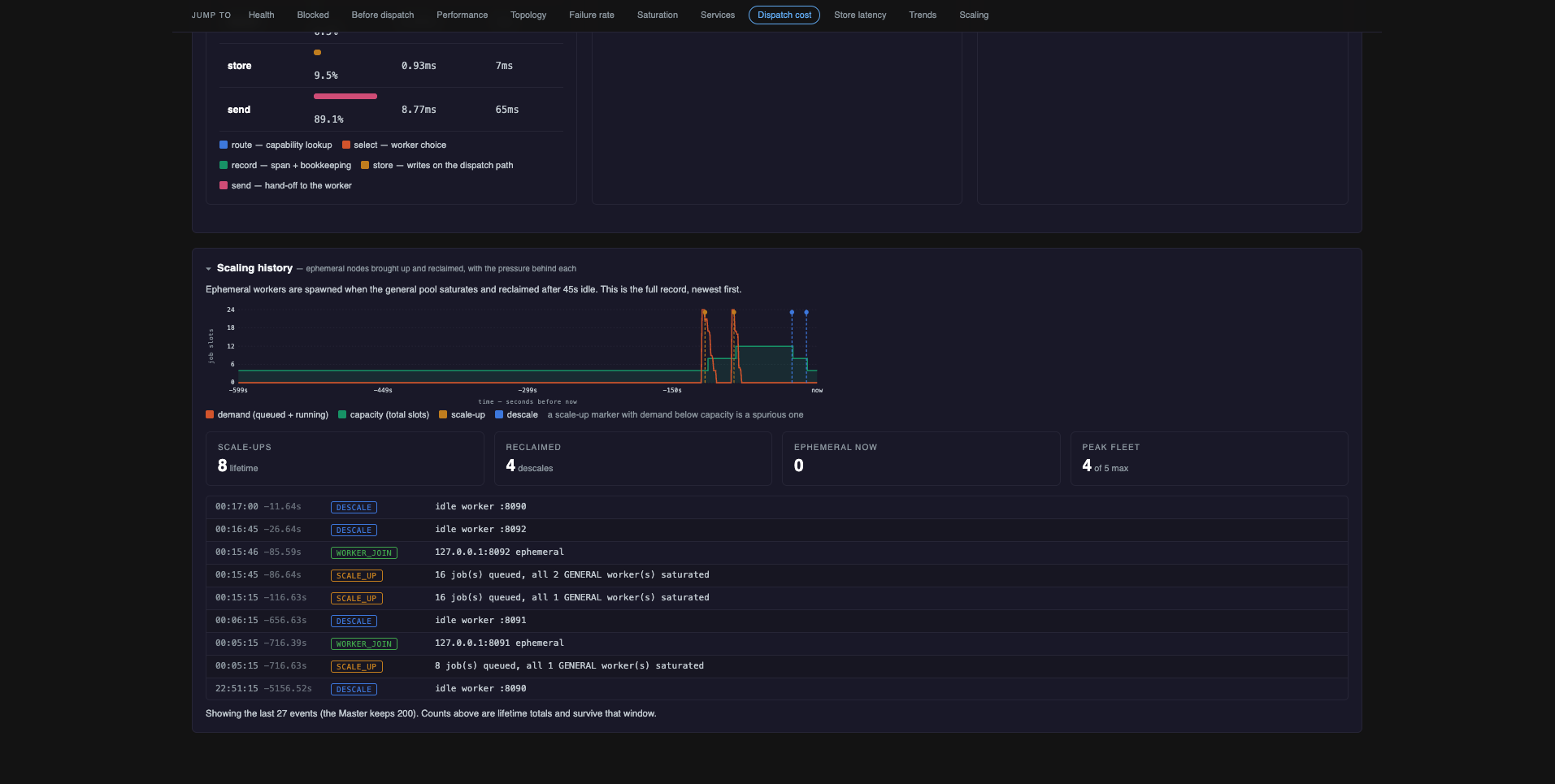Click the orange select legend swatch
The height and width of the screenshot is (784, 1555).
pos(346,145)
